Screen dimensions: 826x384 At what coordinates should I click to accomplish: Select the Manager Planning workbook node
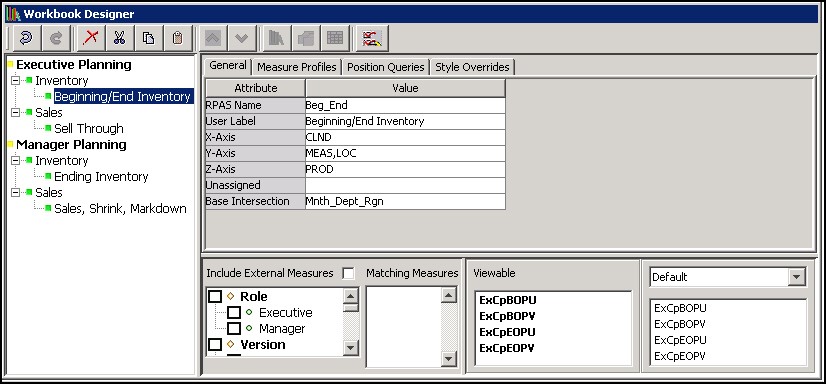click(x=71, y=145)
